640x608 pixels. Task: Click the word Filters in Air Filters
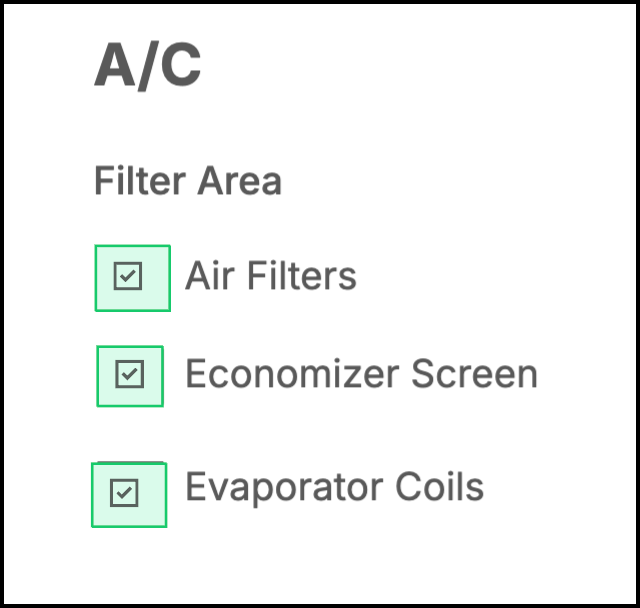[302, 276]
